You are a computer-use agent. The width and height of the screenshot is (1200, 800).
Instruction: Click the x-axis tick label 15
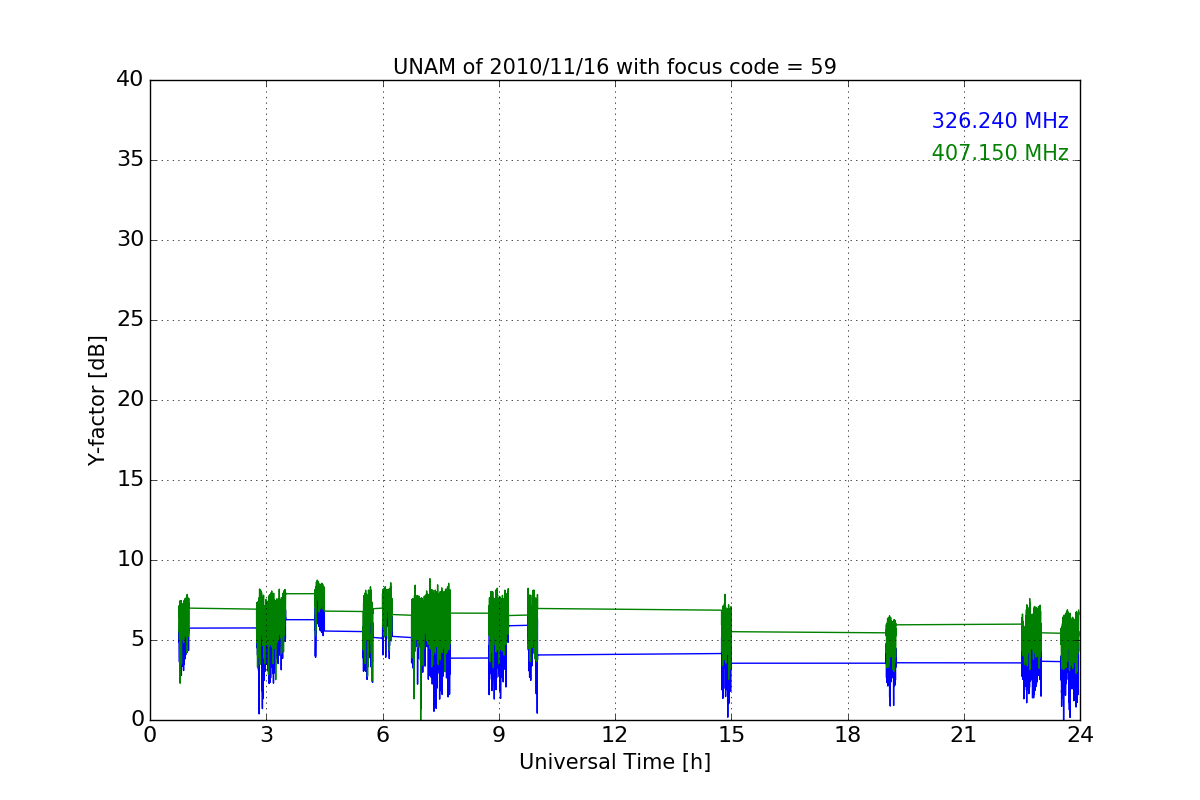click(x=731, y=734)
